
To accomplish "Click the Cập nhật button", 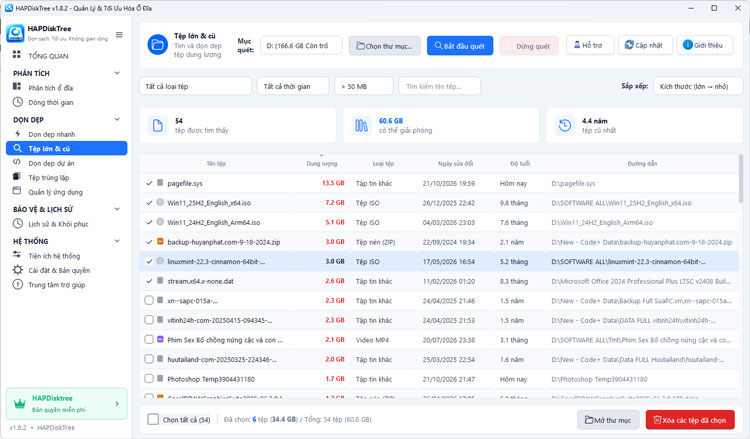I will click(x=645, y=45).
